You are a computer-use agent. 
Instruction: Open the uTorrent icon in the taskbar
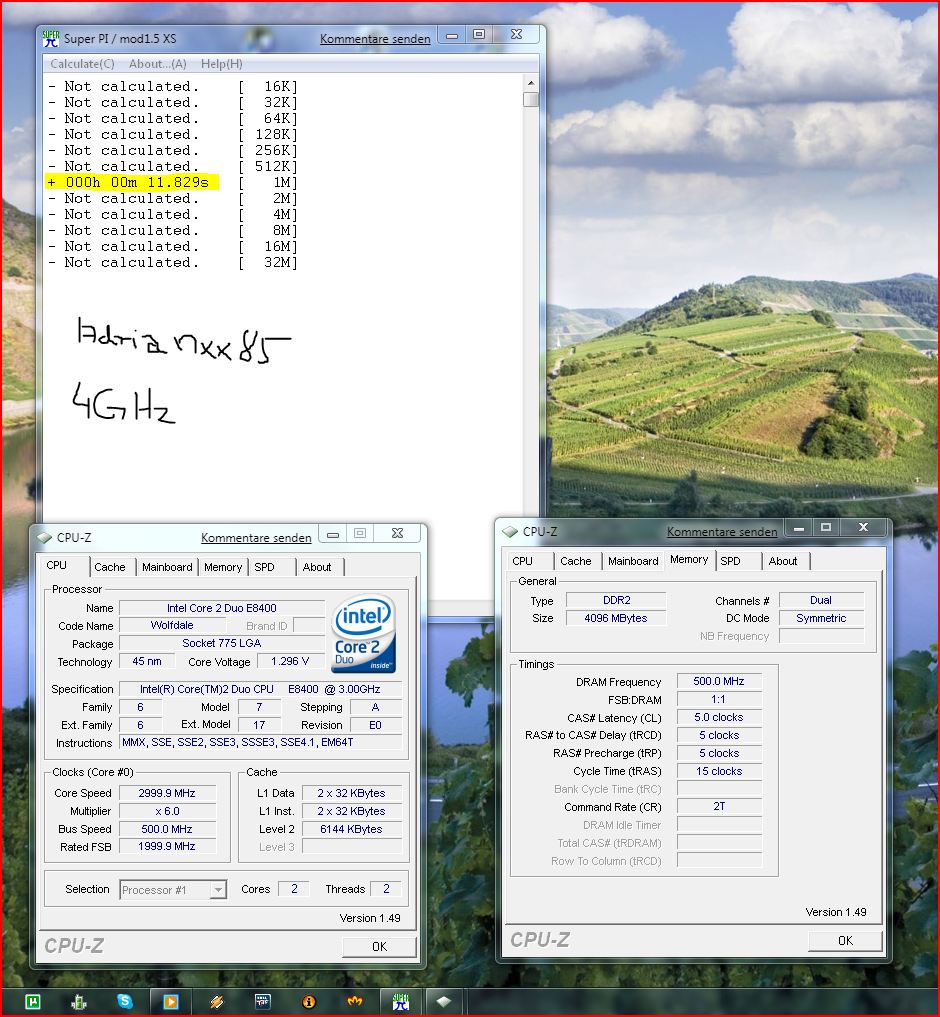pos(32,1001)
